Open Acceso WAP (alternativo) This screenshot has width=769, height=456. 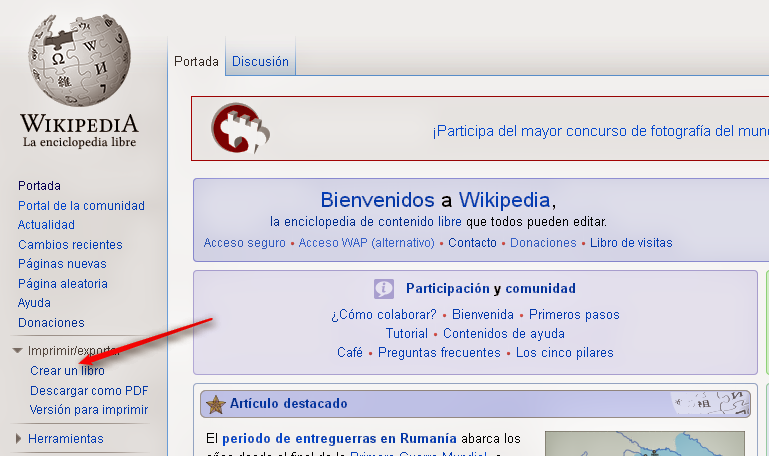pyautogui.click(x=366, y=243)
